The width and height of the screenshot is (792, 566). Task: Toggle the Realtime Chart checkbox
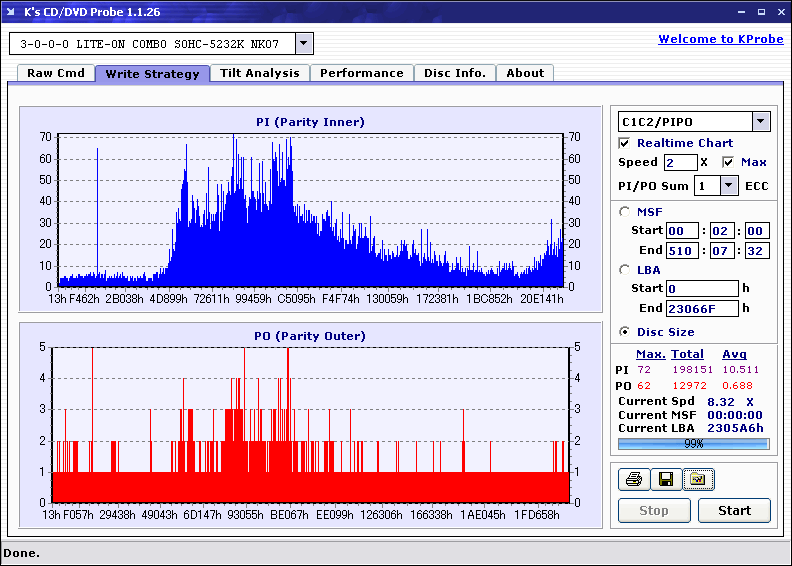pos(625,143)
